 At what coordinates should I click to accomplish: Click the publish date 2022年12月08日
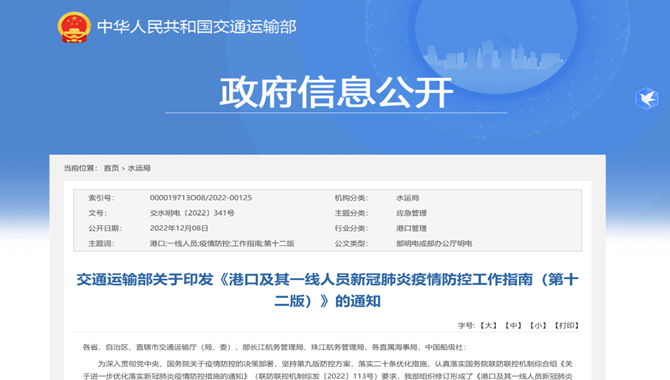[179, 228]
